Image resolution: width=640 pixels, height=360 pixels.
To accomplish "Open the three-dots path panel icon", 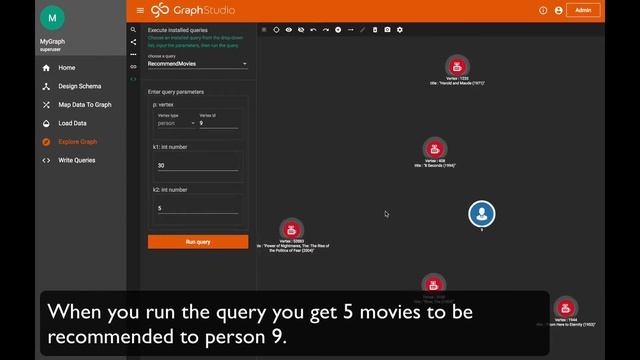I will pyautogui.click(x=133, y=54).
